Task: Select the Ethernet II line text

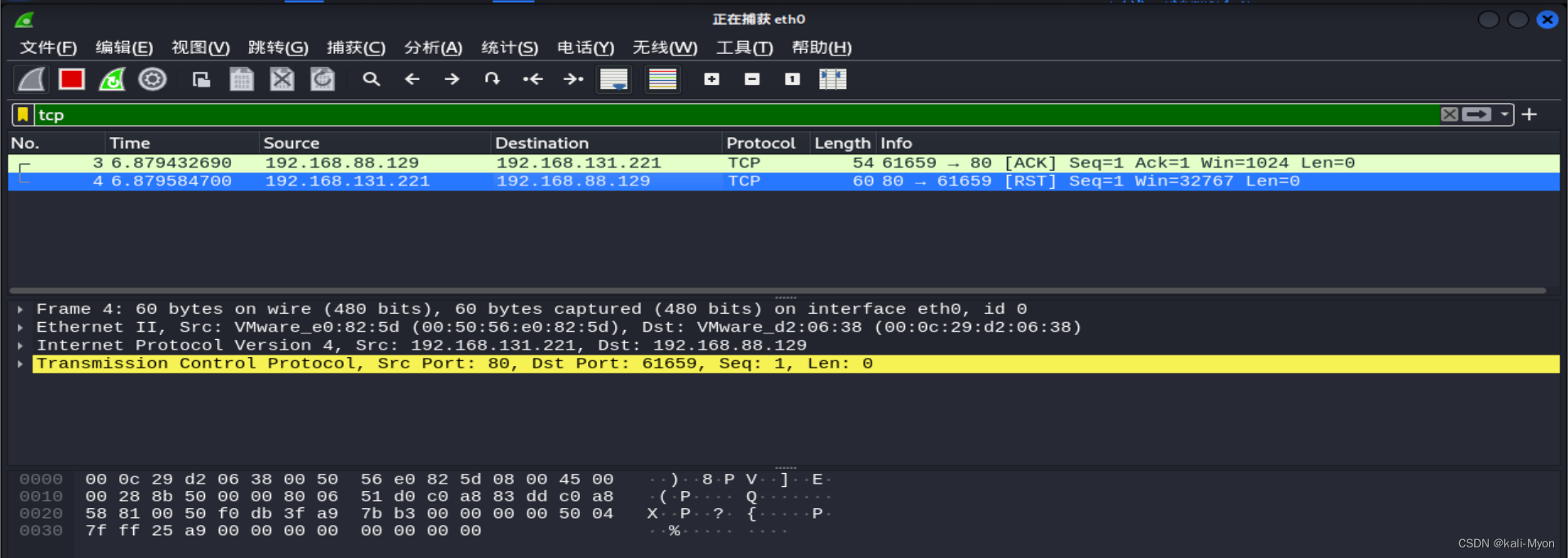Action: 559,328
